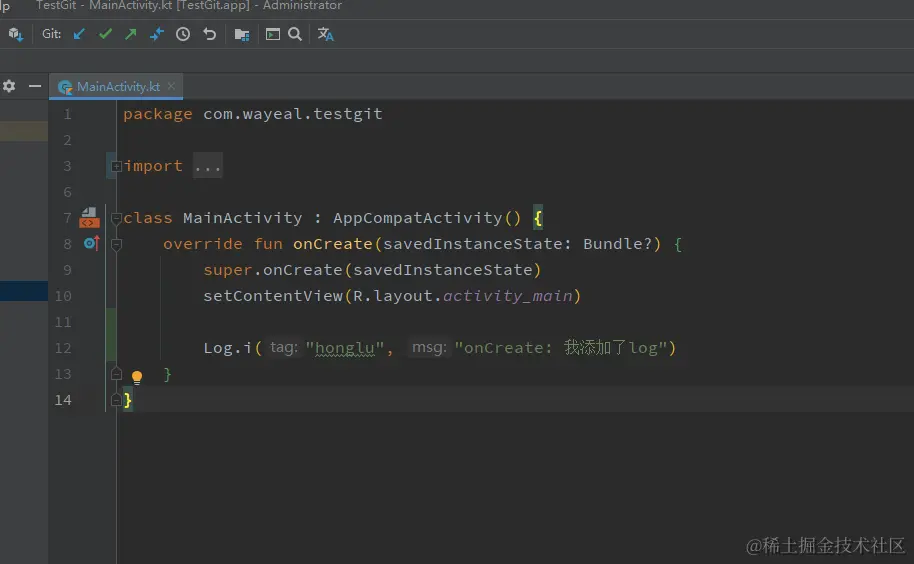This screenshot has height=564, width=914.
Task: Click the msg: parameter hint
Action: pos(429,348)
